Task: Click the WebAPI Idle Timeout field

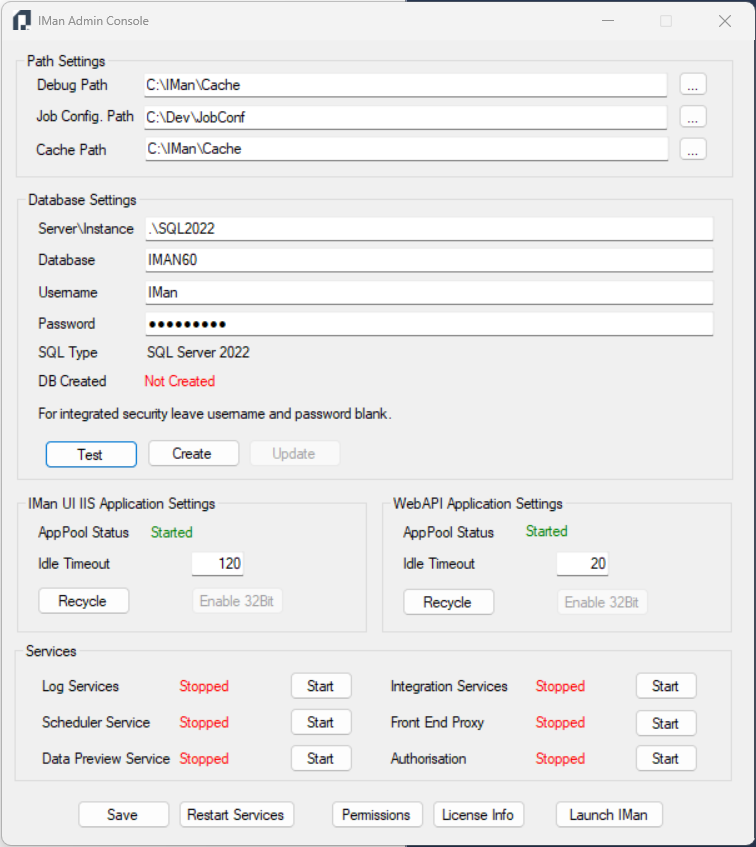Action: 583,564
